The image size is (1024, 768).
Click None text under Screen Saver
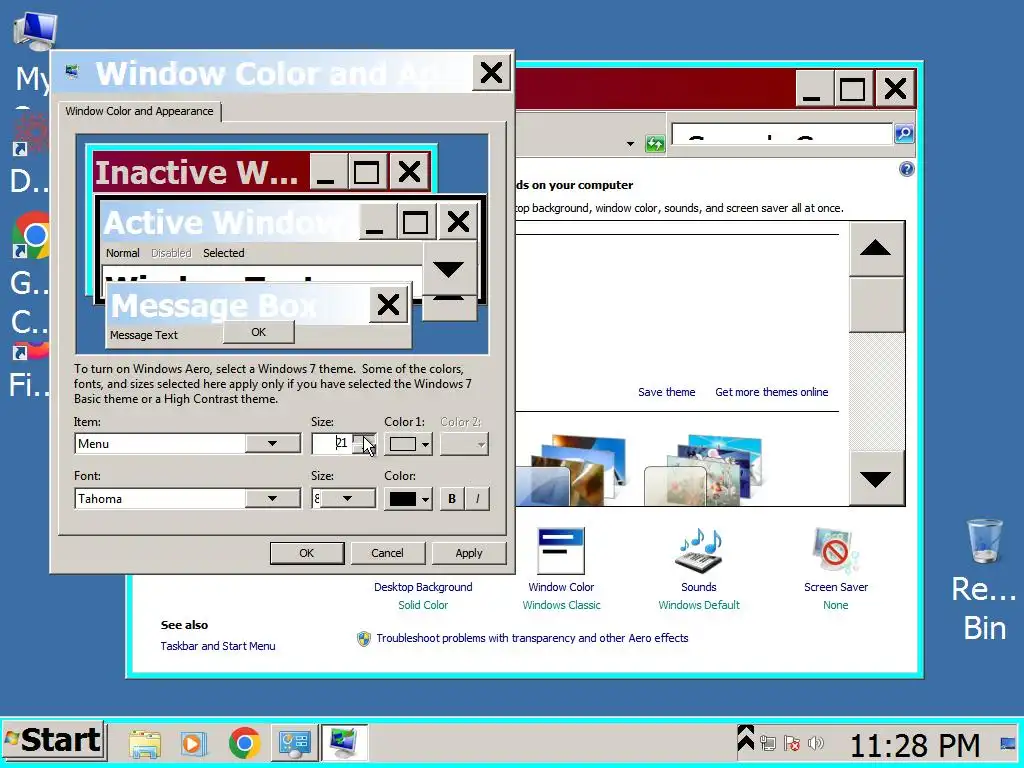pyautogui.click(x=835, y=605)
